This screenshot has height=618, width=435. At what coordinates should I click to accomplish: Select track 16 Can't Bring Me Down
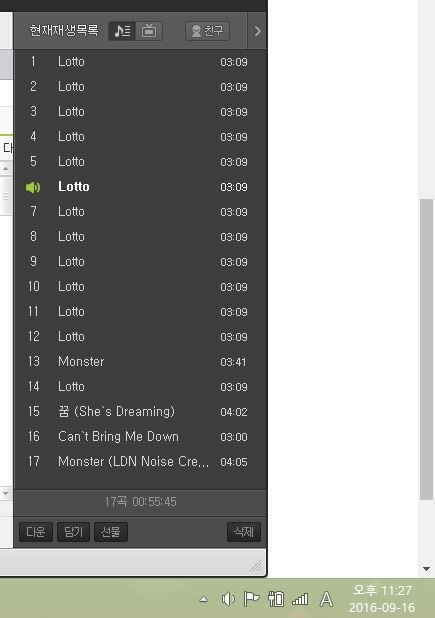(x=140, y=437)
